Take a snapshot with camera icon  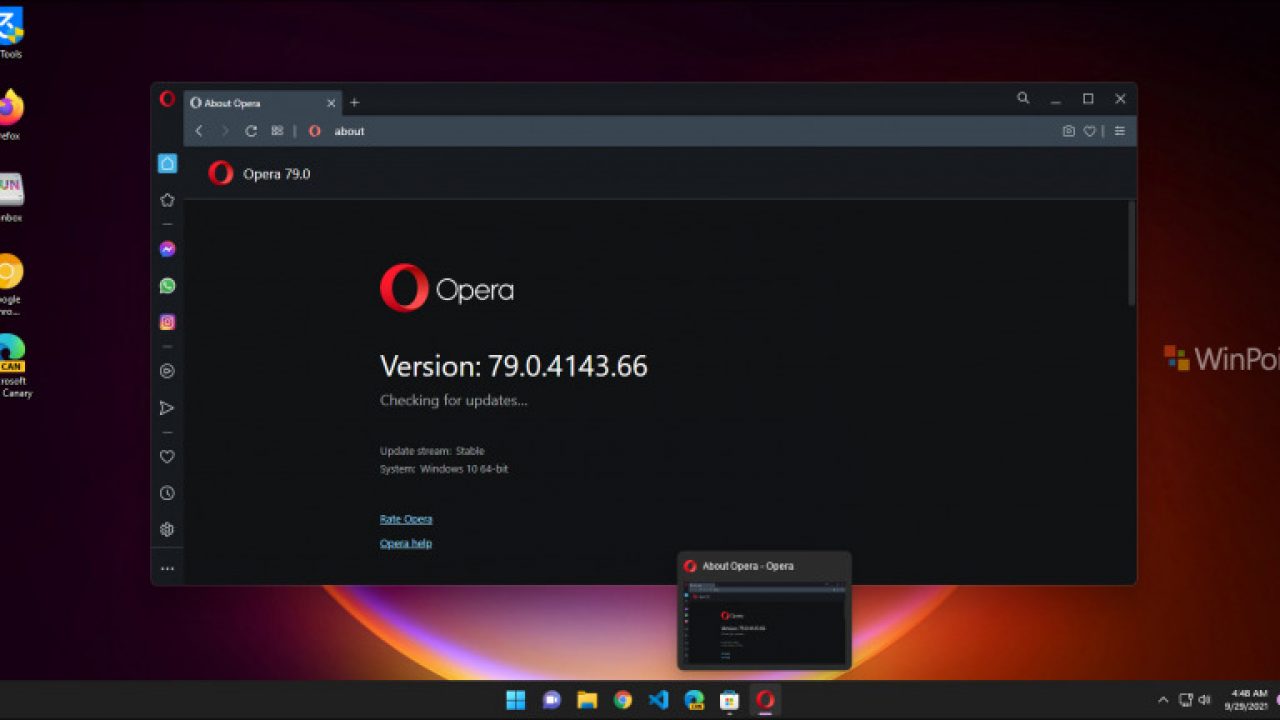(1068, 131)
